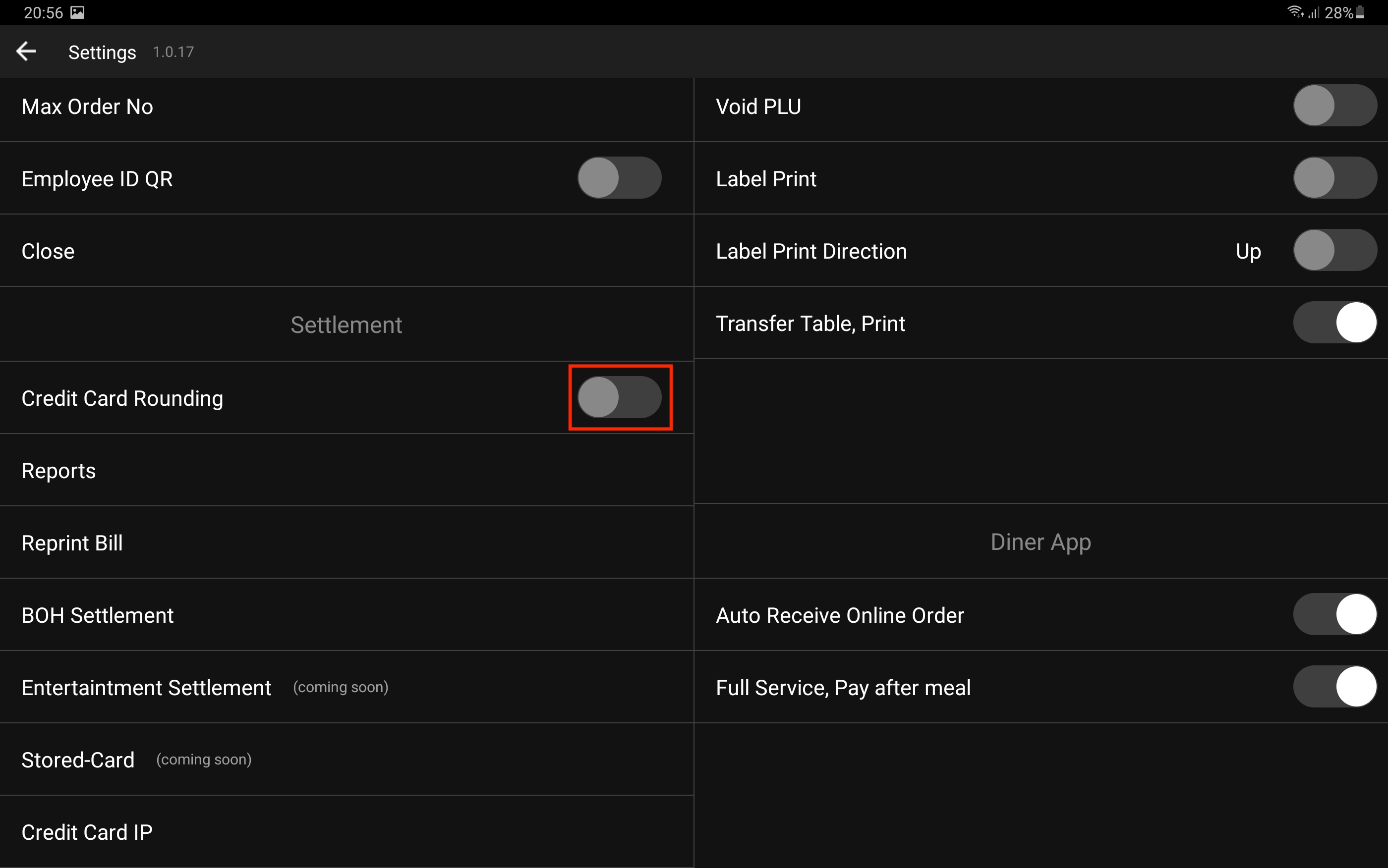Open the Reports item

click(58, 471)
